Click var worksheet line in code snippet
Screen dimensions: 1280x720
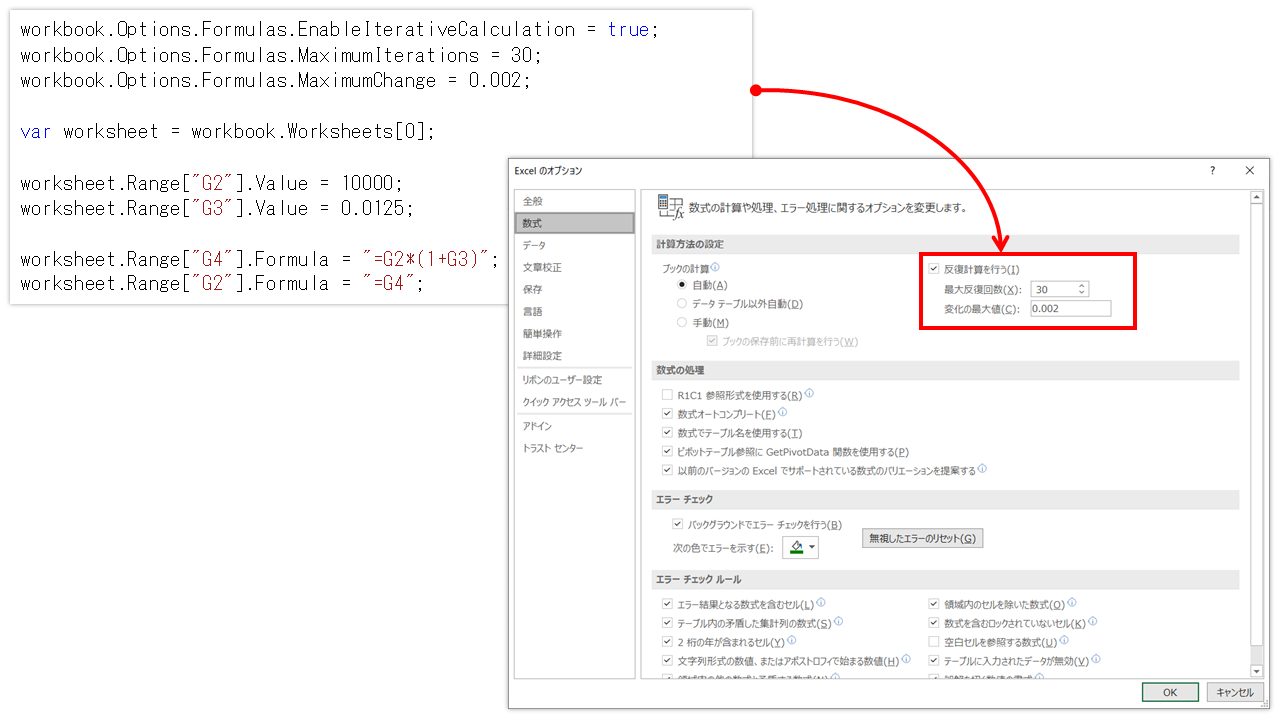(228, 132)
